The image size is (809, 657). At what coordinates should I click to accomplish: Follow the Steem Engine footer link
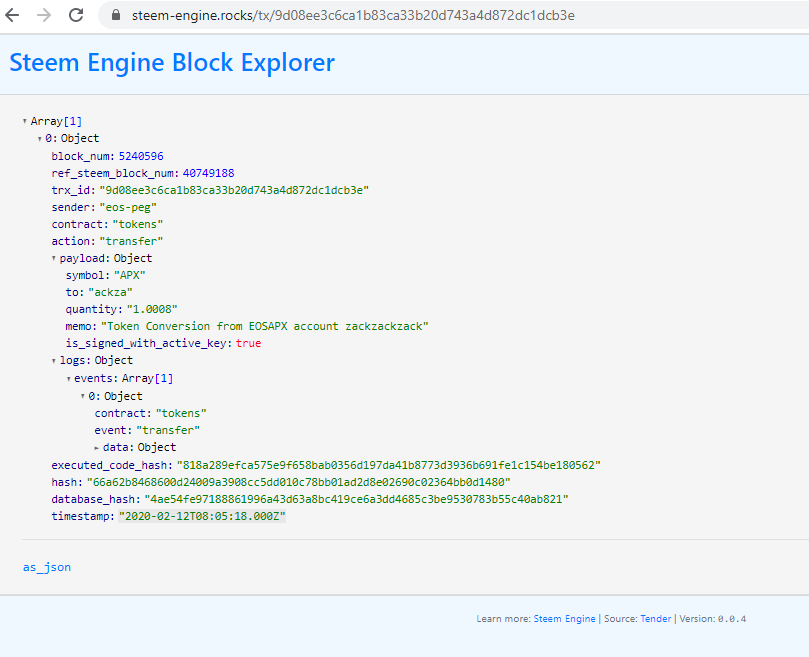coord(564,618)
